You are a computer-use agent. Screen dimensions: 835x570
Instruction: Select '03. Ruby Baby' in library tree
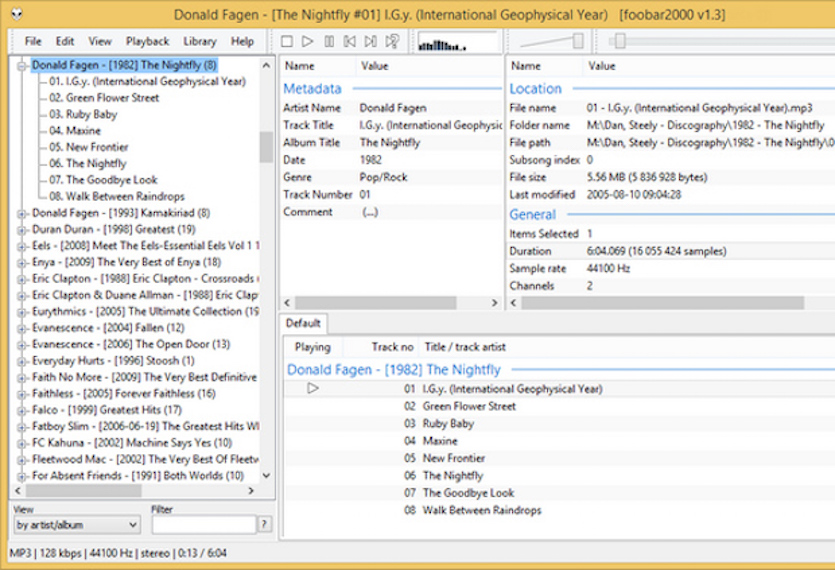83,114
